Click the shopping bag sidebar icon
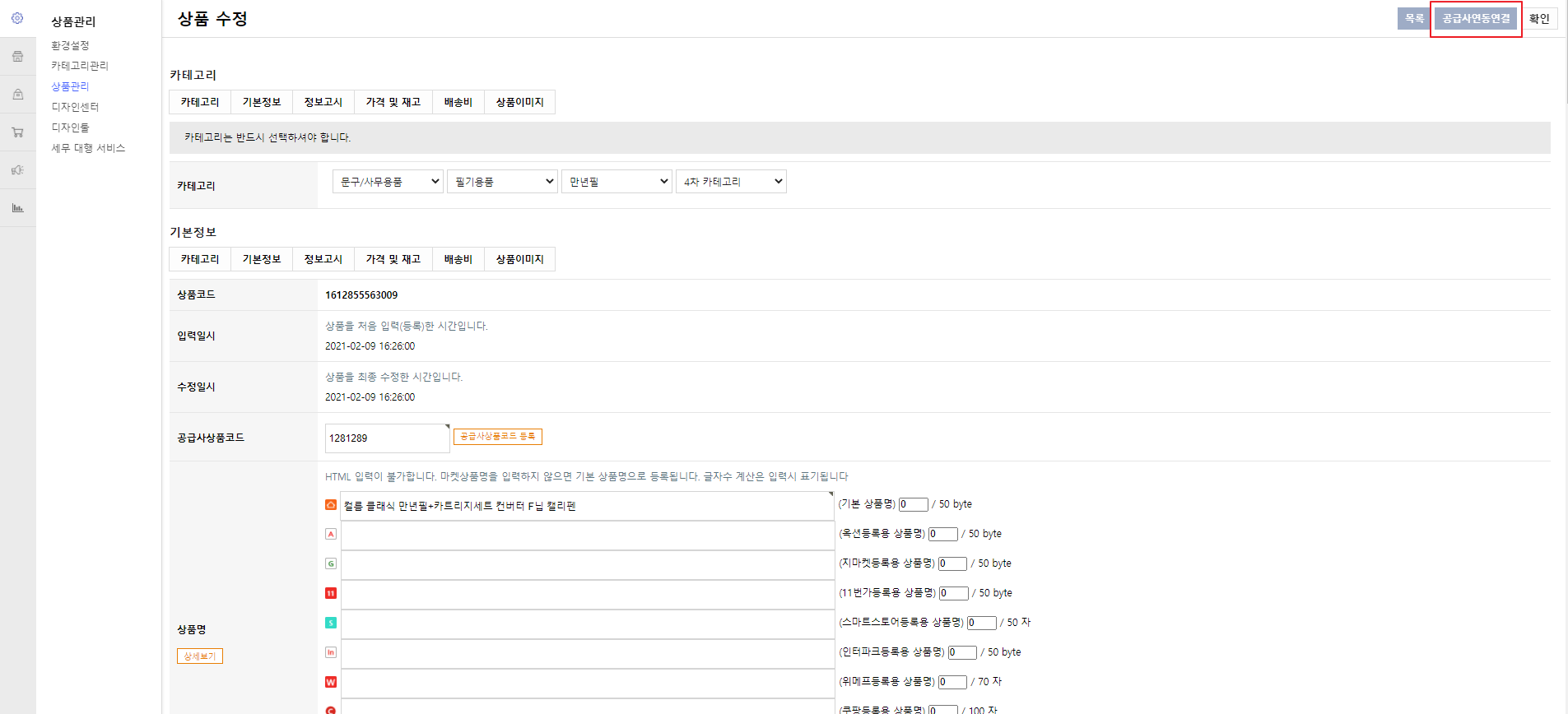The image size is (1568, 714). pyautogui.click(x=17, y=95)
